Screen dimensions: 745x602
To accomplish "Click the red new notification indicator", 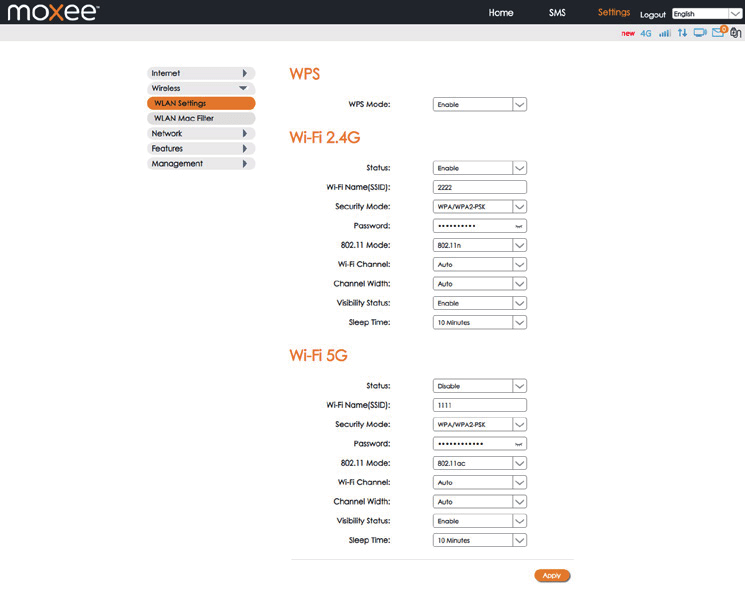I will 628,33.
